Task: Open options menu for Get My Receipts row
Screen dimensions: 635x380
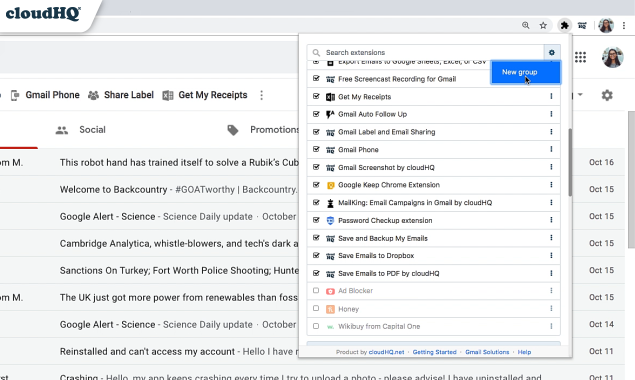Action: [551, 96]
